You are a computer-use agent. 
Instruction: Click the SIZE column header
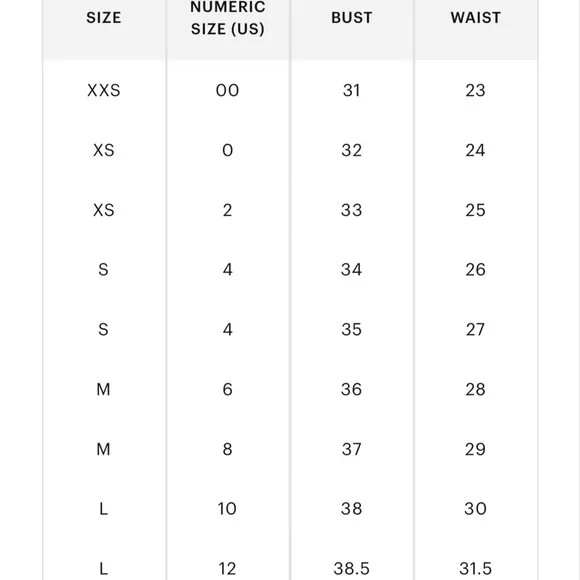[104, 18]
